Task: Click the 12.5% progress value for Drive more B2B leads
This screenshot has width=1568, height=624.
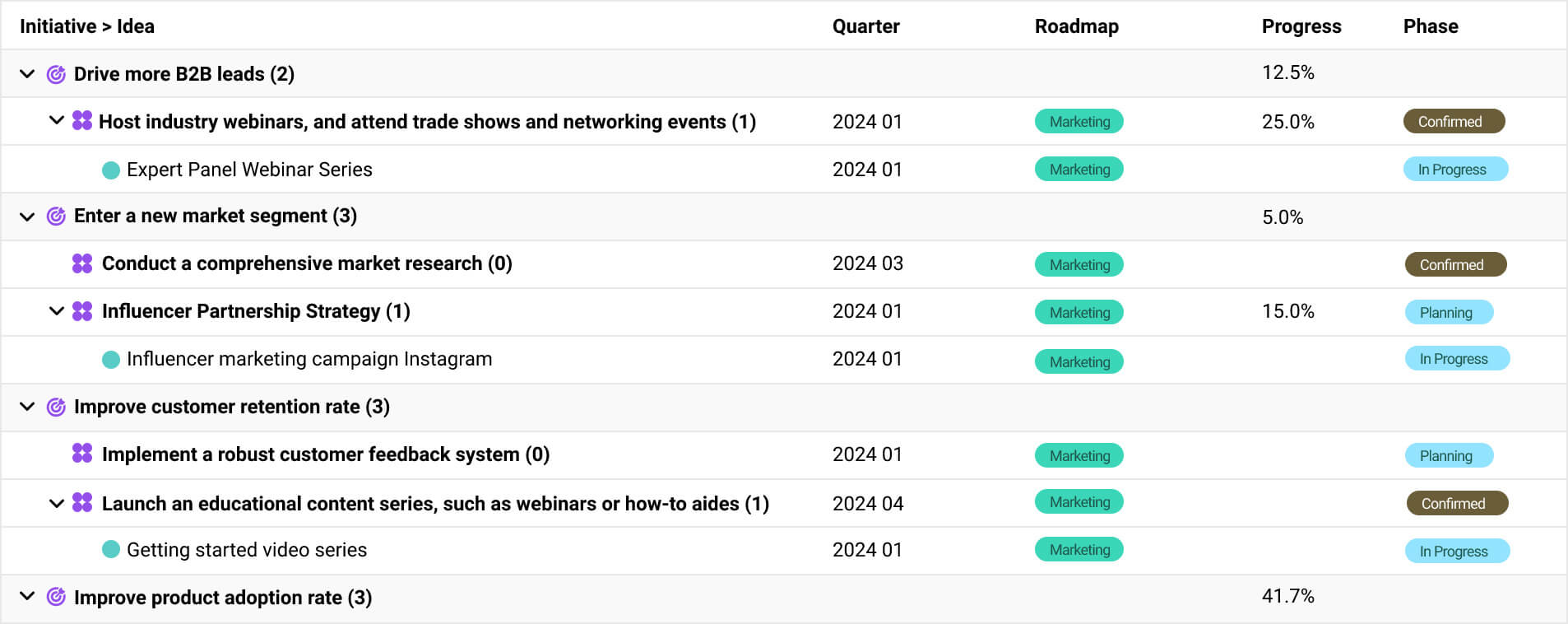Action: [x=1288, y=72]
